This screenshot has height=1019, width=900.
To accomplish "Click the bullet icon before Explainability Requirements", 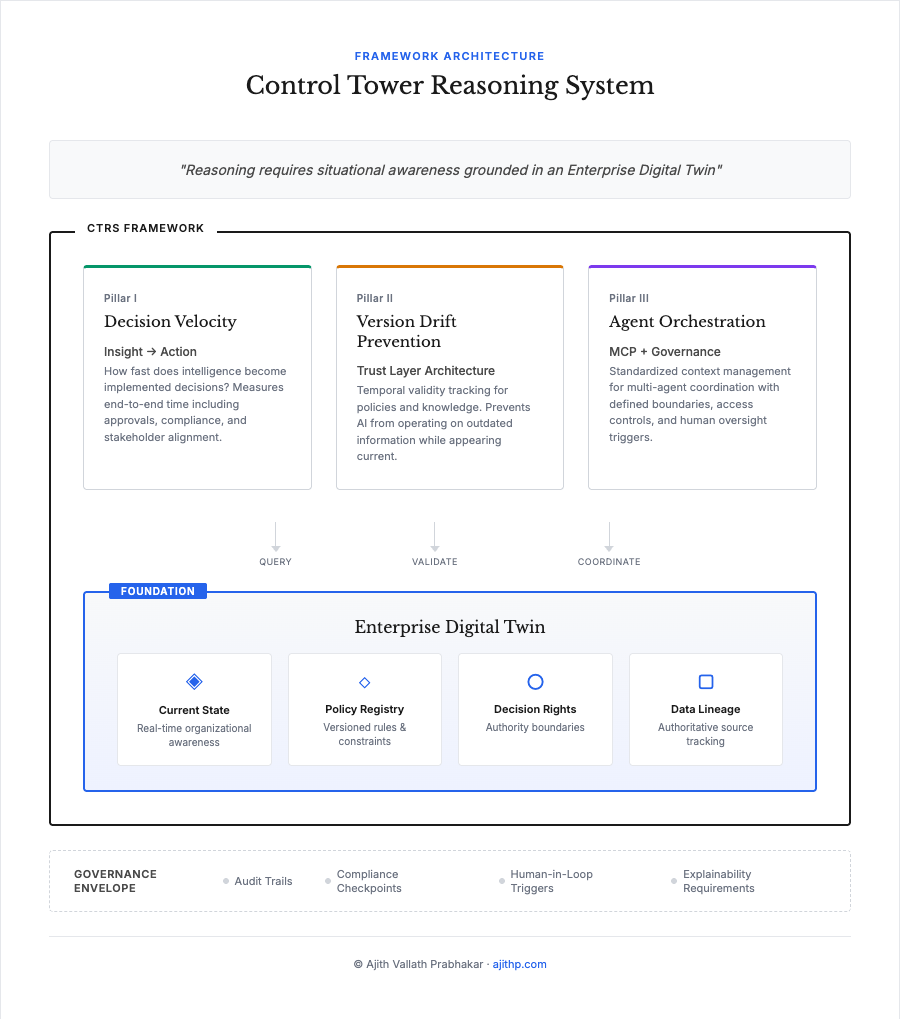I will tap(673, 881).
